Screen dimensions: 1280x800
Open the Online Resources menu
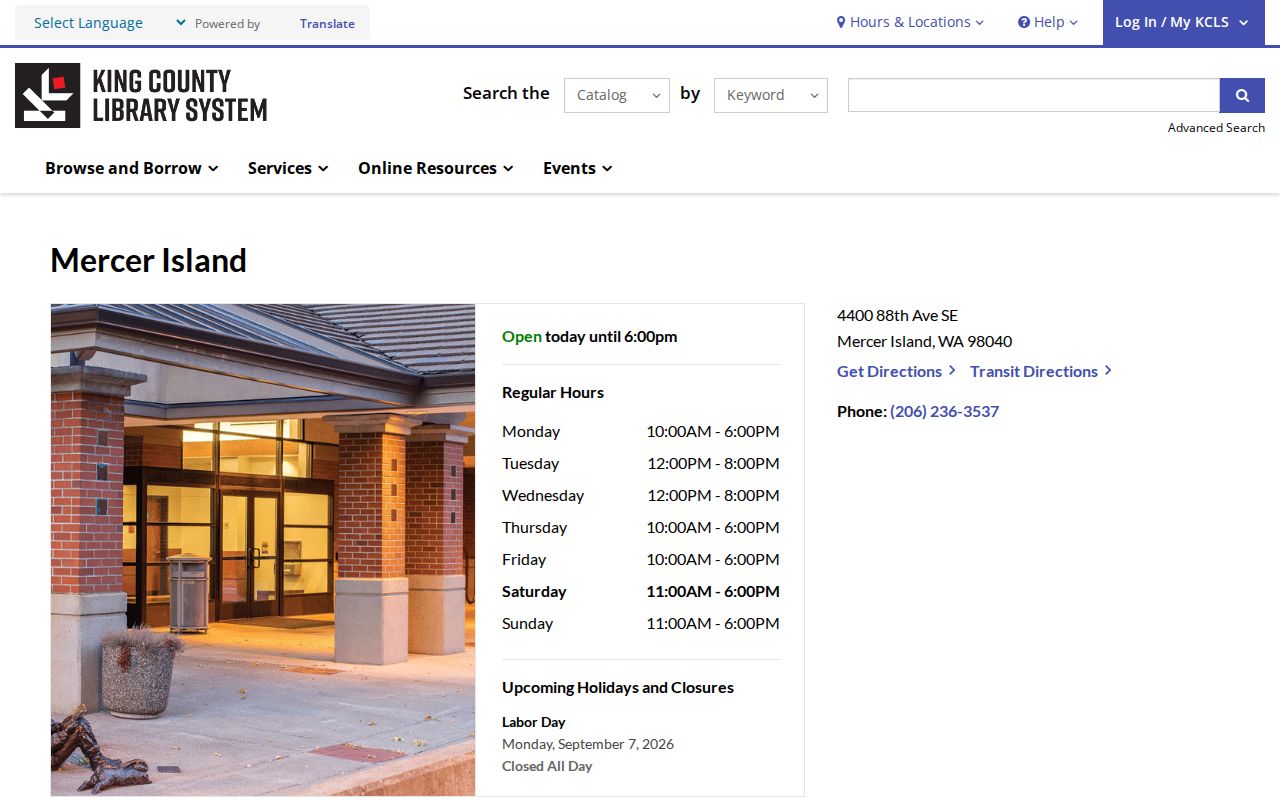(436, 168)
